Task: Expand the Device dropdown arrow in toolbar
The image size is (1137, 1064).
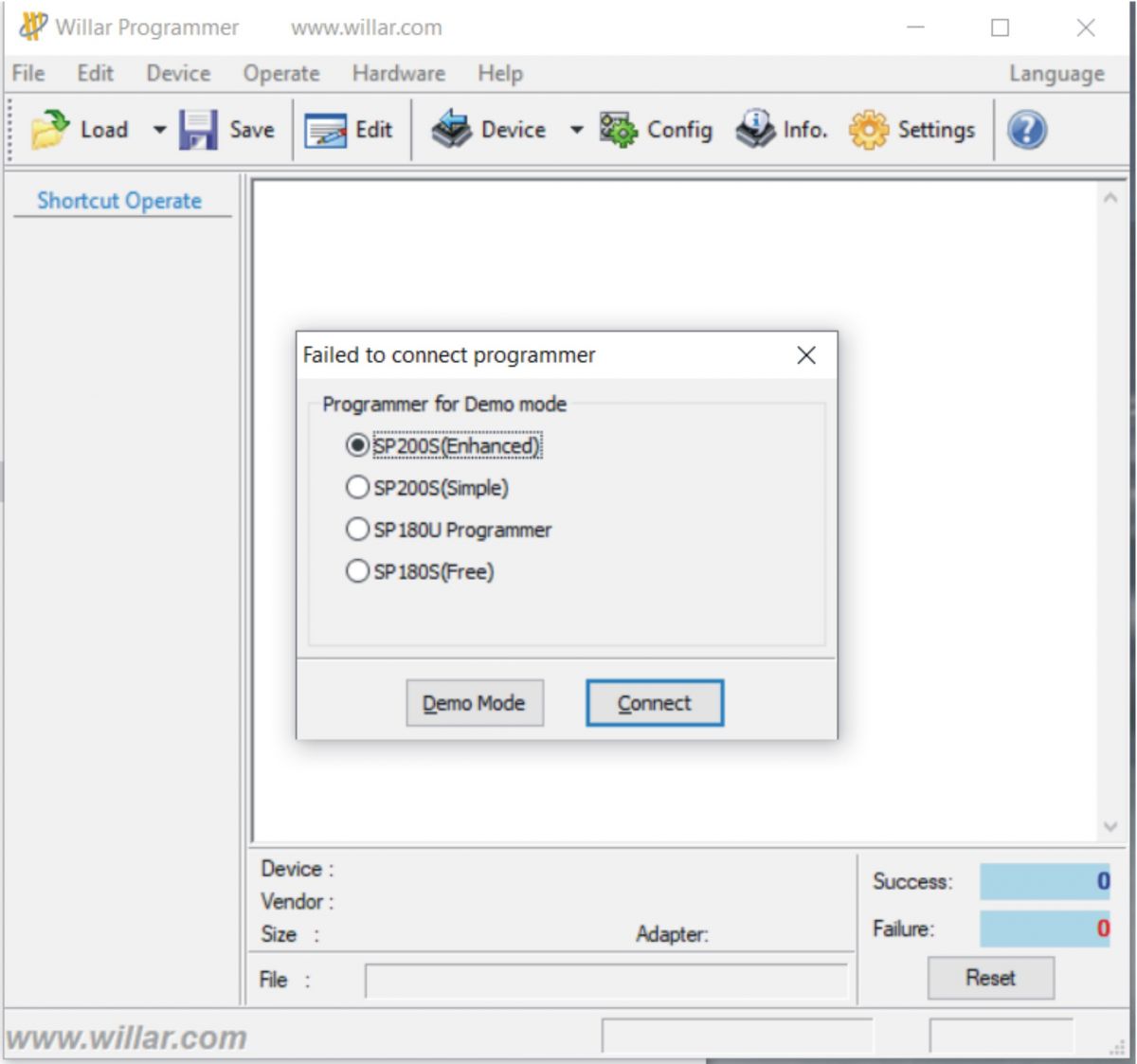Action: tap(576, 130)
